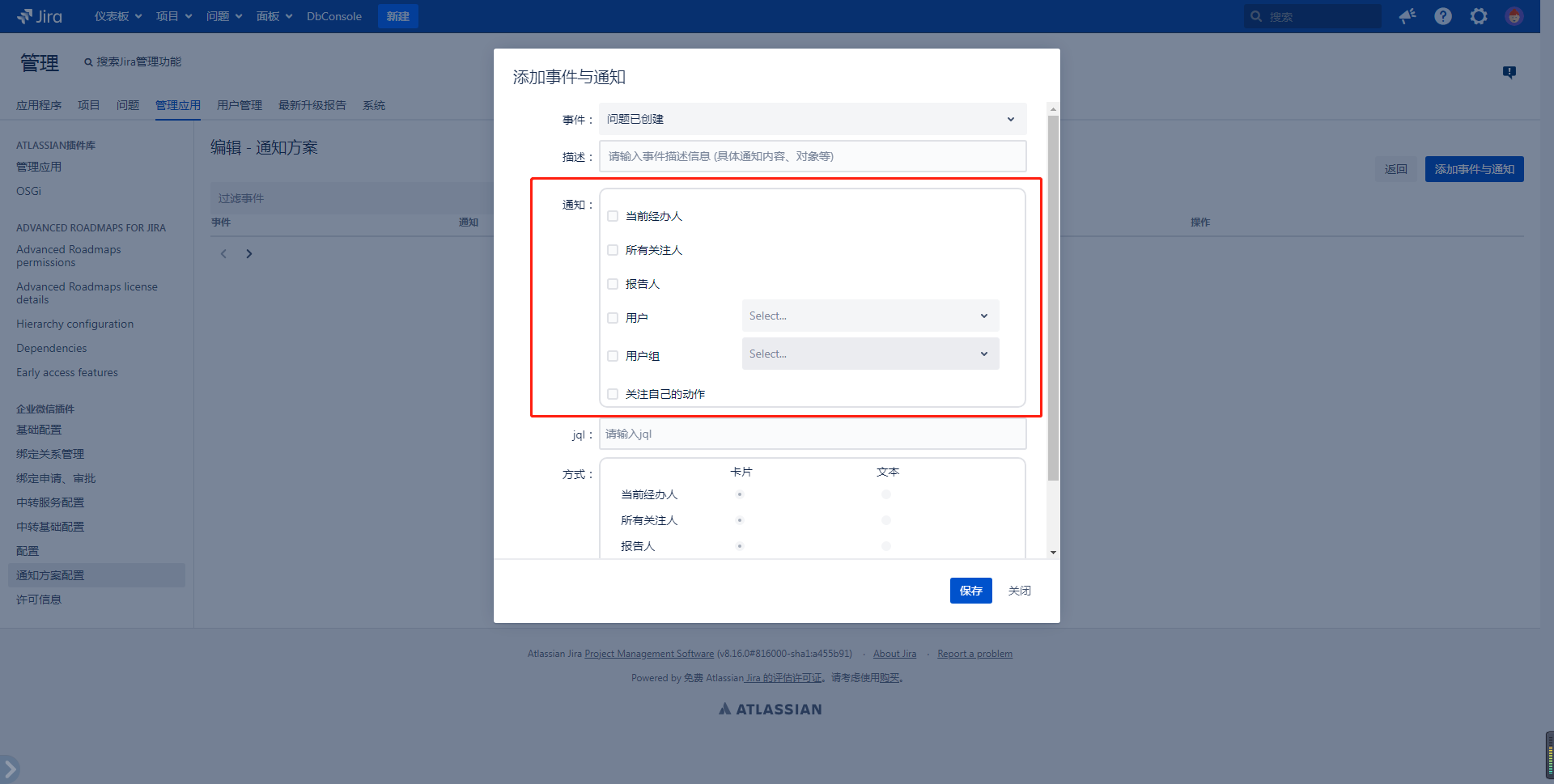Click the 关闭 link in dialog

click(1019, 591)
